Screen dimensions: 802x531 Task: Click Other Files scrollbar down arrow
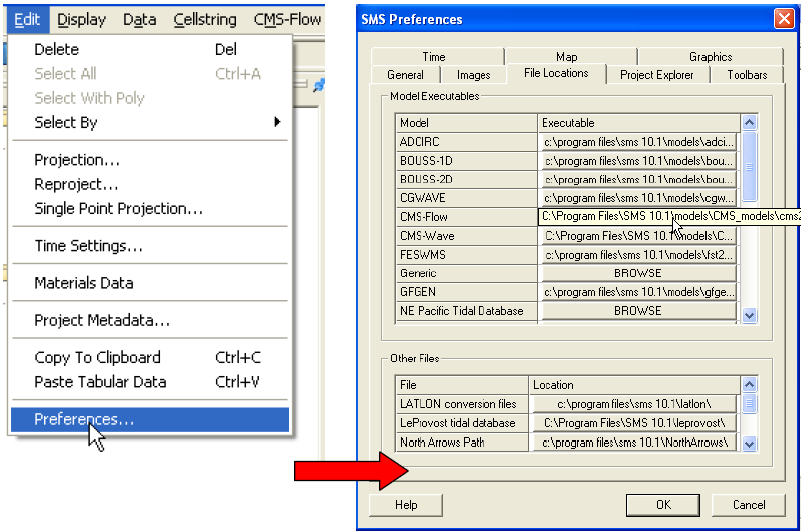(749, 444)
